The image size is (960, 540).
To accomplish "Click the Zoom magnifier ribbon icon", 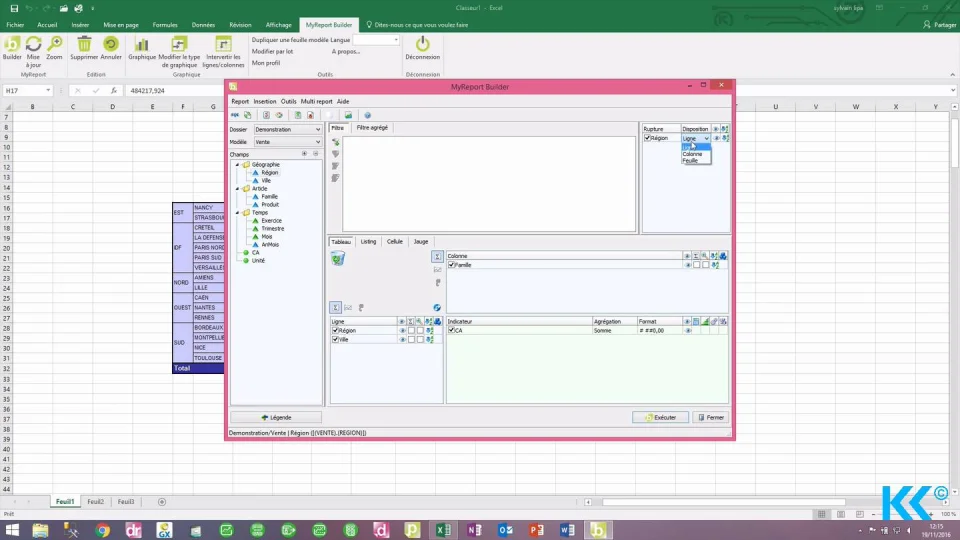I will point(54,44).
